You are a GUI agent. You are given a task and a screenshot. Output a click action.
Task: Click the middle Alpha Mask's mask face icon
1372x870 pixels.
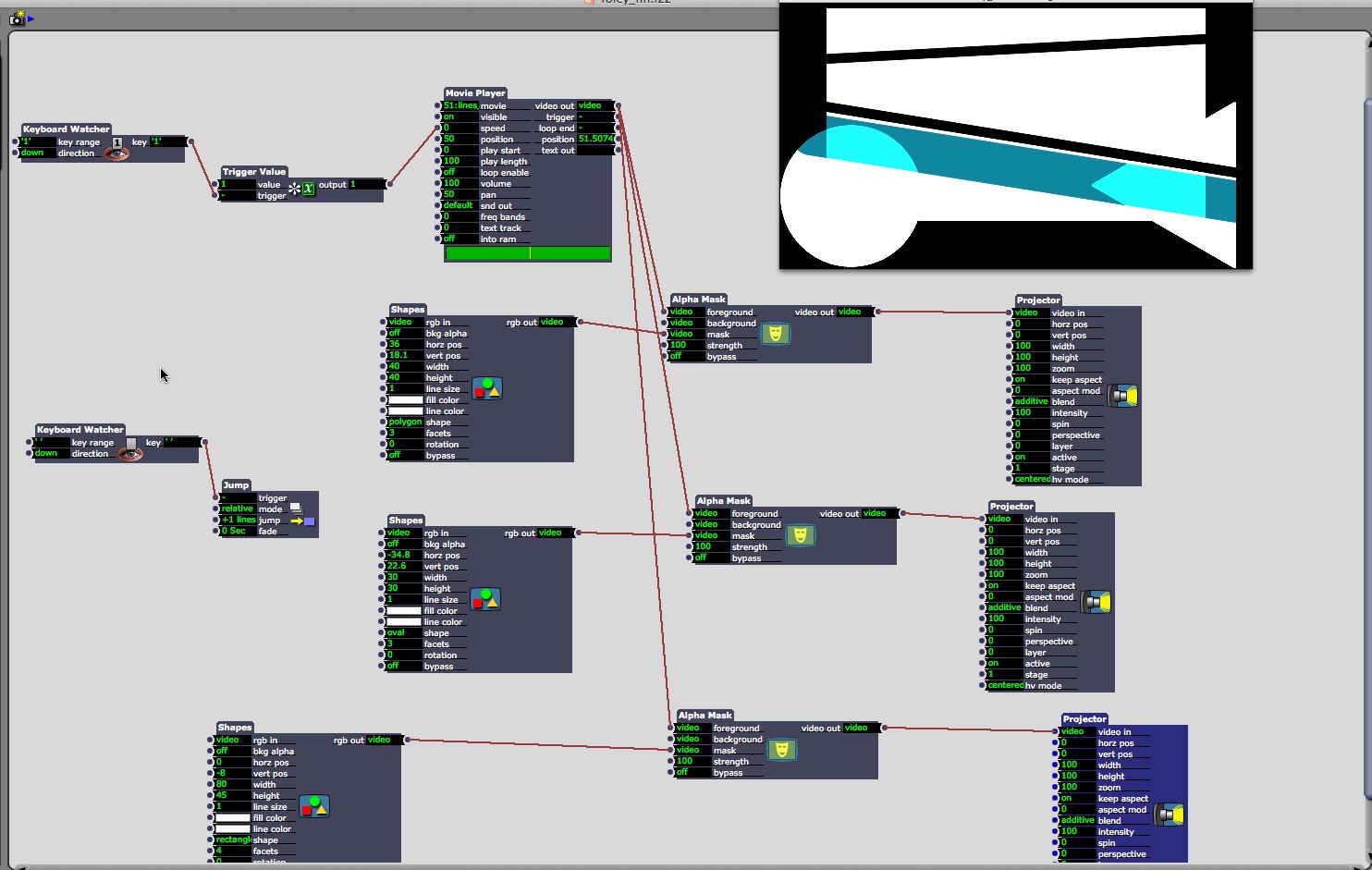point(800,535)
